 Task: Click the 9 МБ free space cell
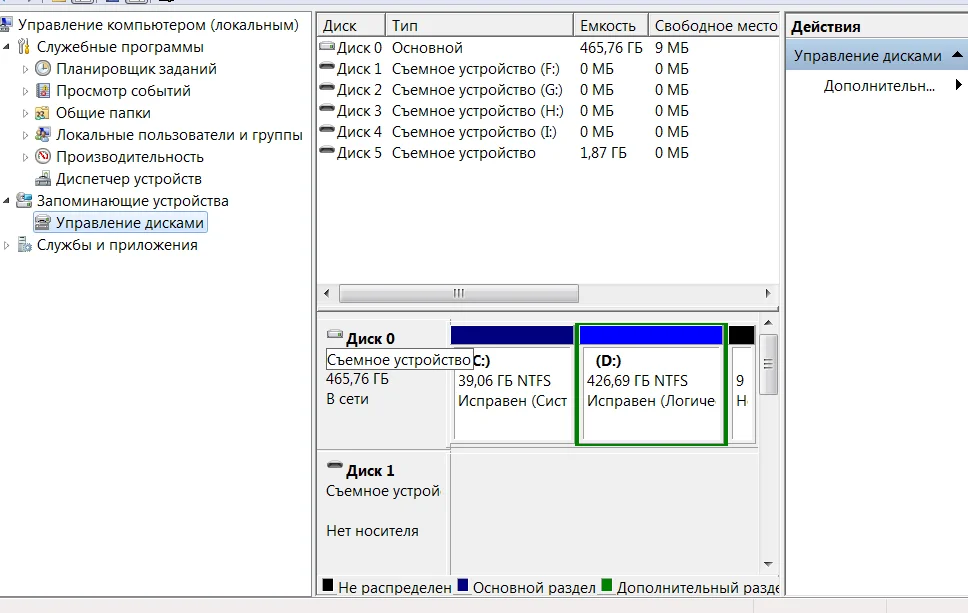click(x=672, y=48)
